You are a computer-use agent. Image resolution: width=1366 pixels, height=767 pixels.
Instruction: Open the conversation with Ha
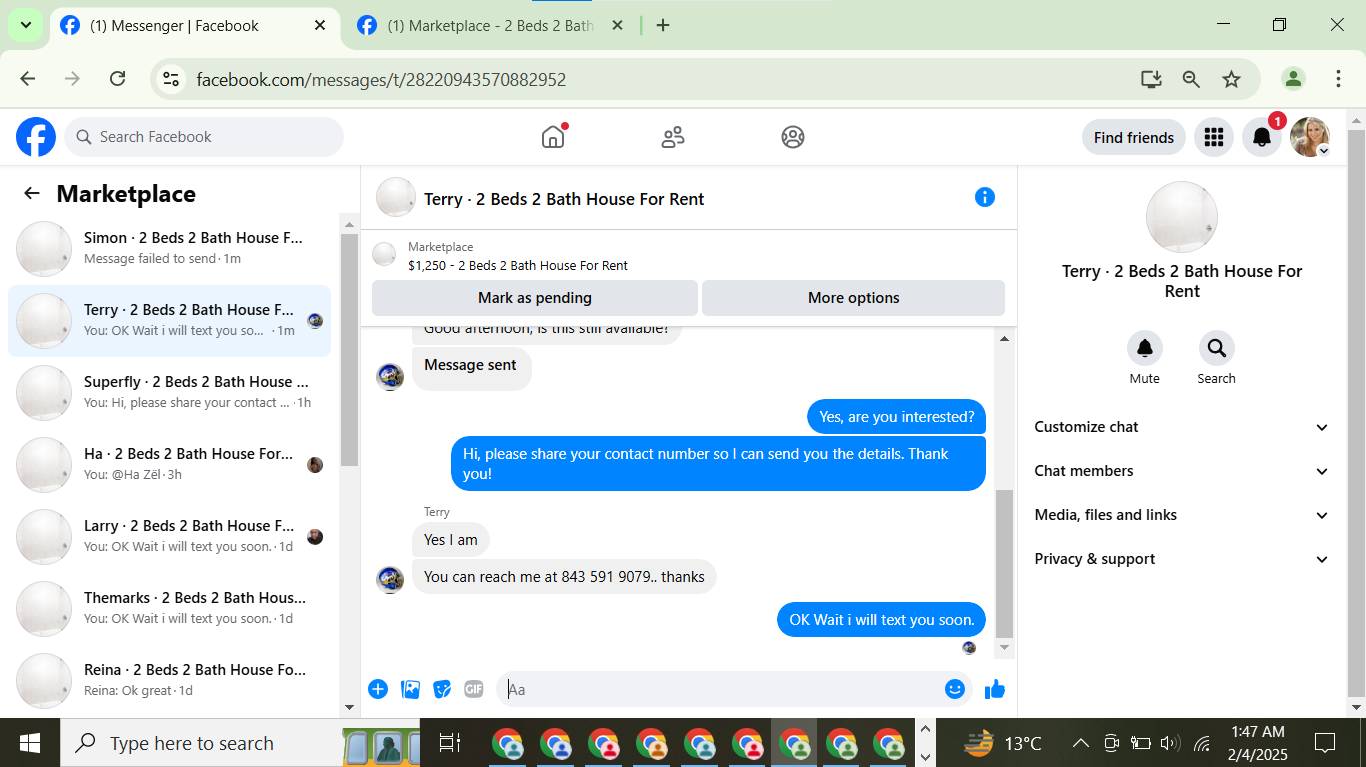click(x=170, y=464)
